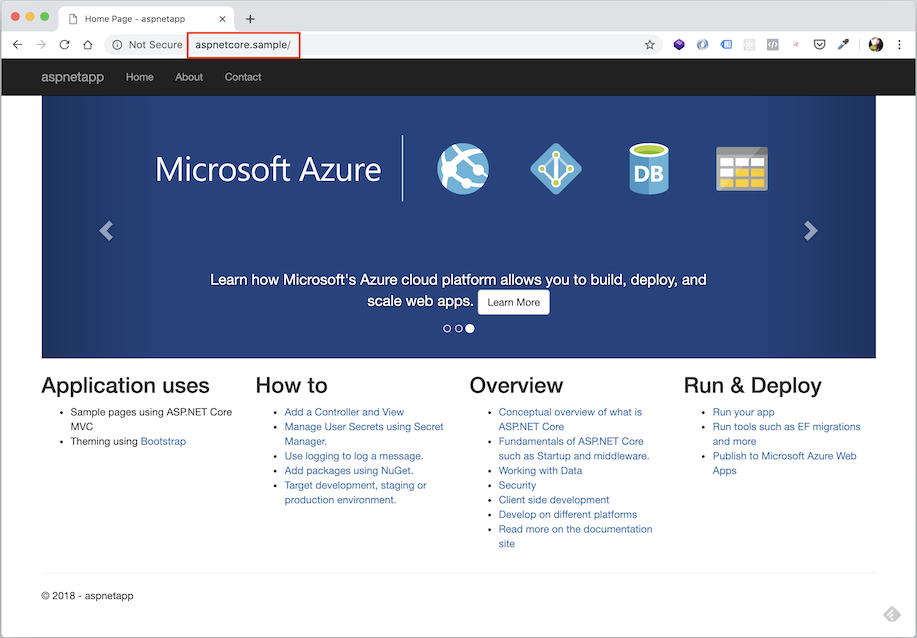
Task: Activate the eyedropper color picker extension
Action: [843, 44]
